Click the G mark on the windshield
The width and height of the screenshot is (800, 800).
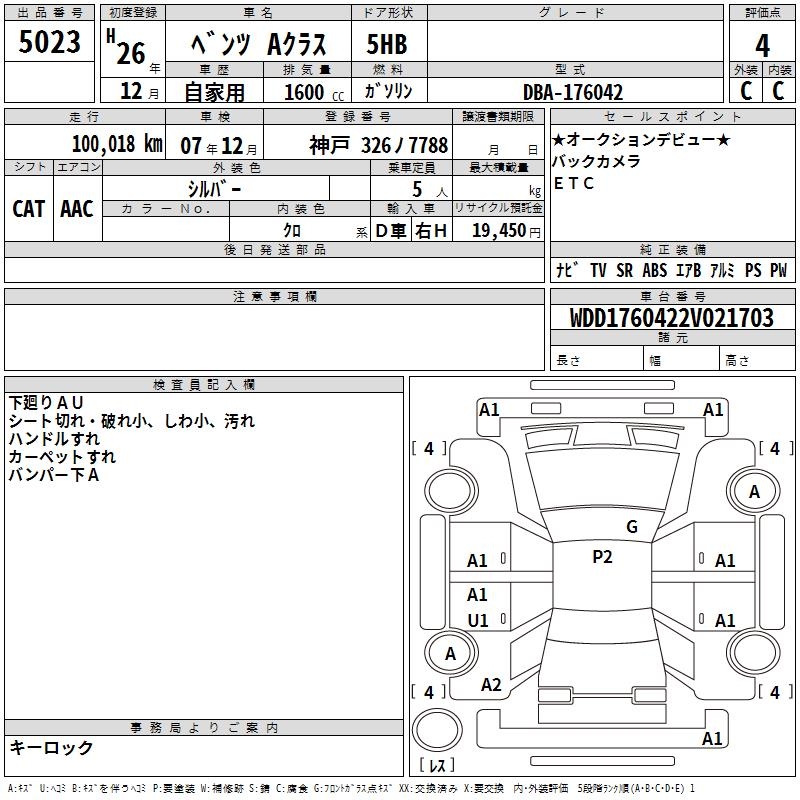631,527
